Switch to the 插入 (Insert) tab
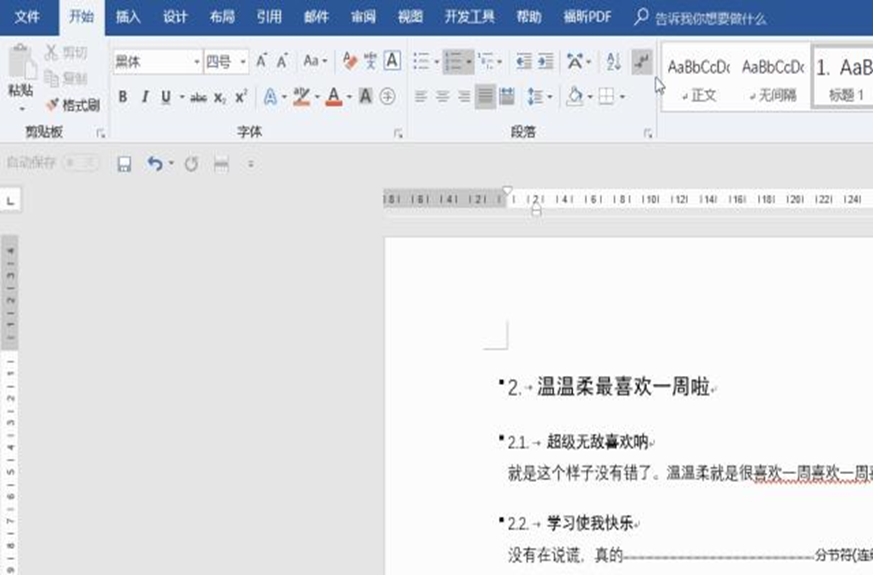Image resolution: width=873 pixels, height=575 pixels. [x=128, y=17]
